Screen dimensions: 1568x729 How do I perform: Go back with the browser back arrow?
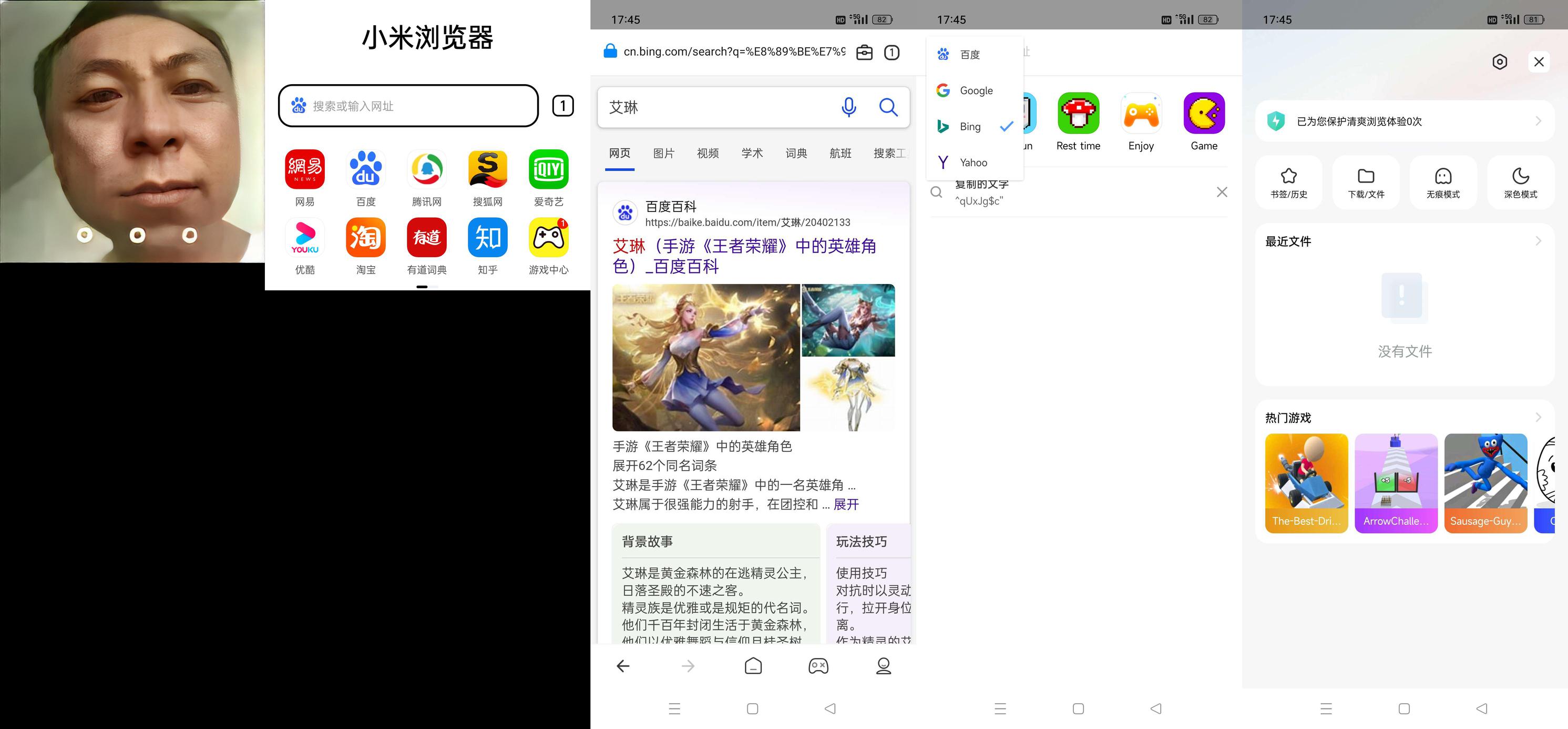click(623, 666)
